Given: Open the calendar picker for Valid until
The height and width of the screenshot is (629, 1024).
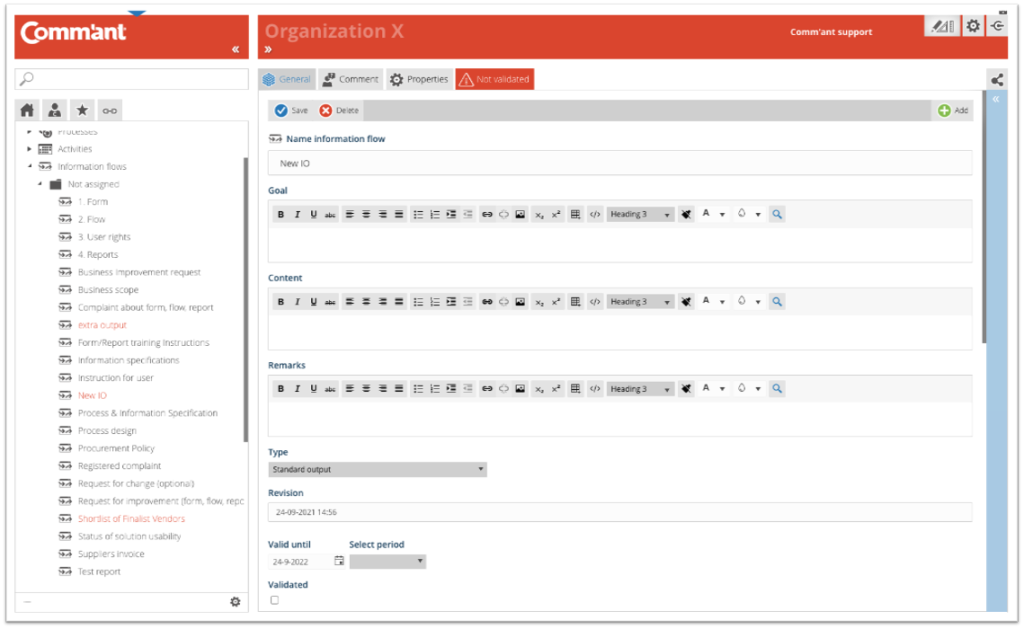Looking at the screenshot, I should click(x=338, y=561).
